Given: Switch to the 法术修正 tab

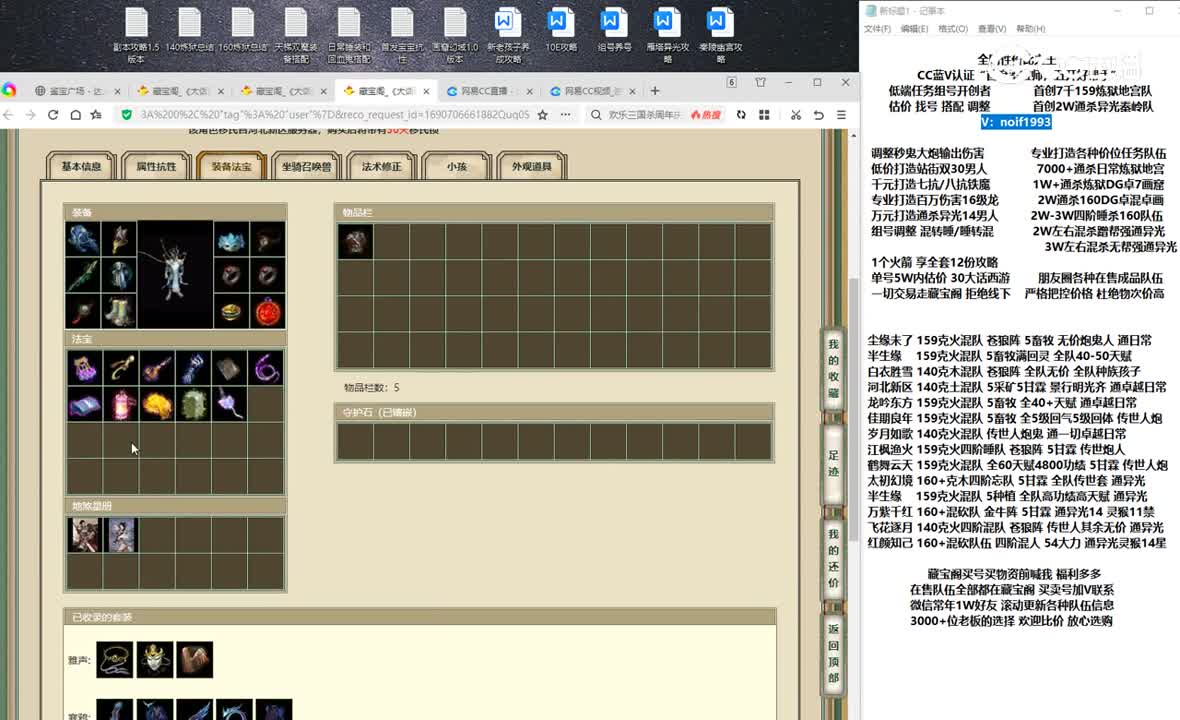Looking at the screenshot, I should point(382,166).
